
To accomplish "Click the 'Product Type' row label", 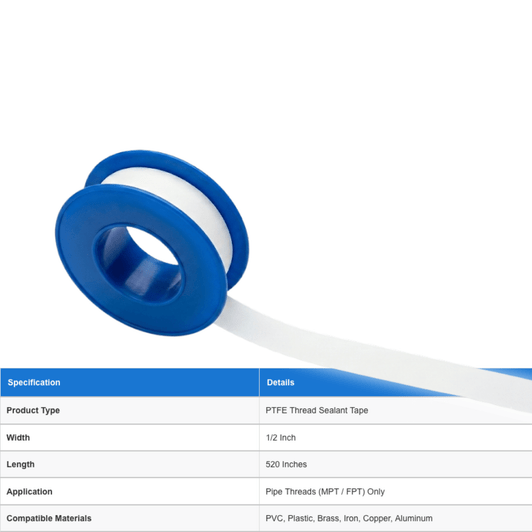I will point(33,410).
